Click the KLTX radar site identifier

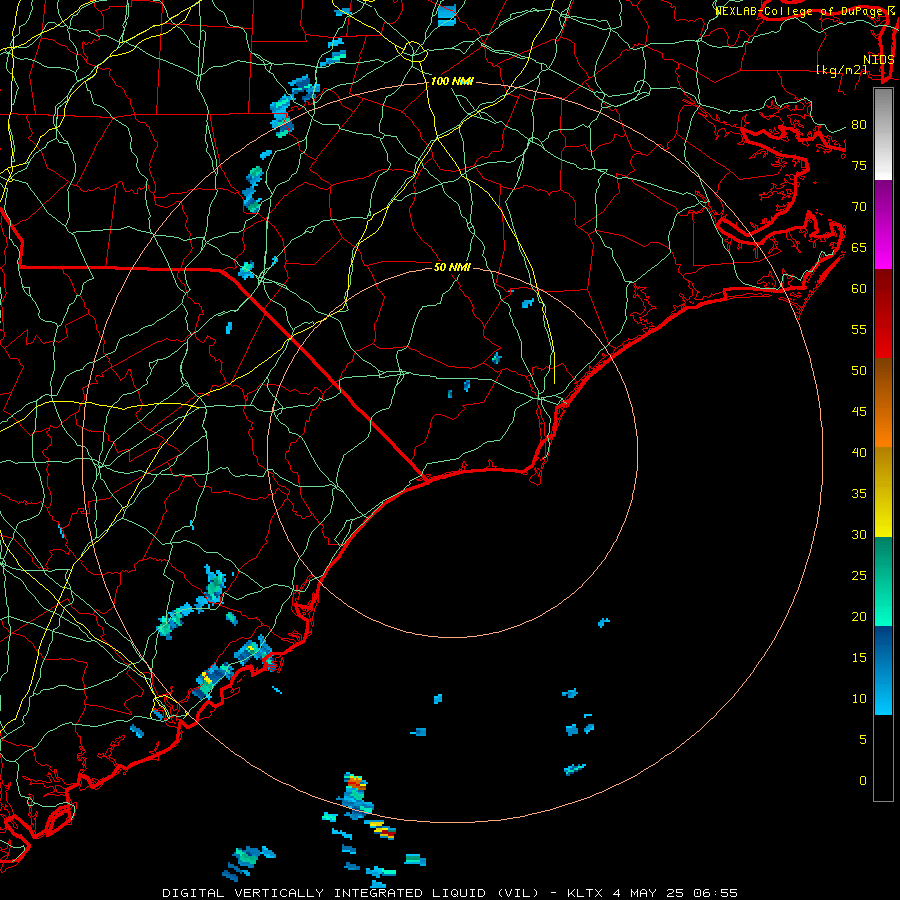coord(585,893)
